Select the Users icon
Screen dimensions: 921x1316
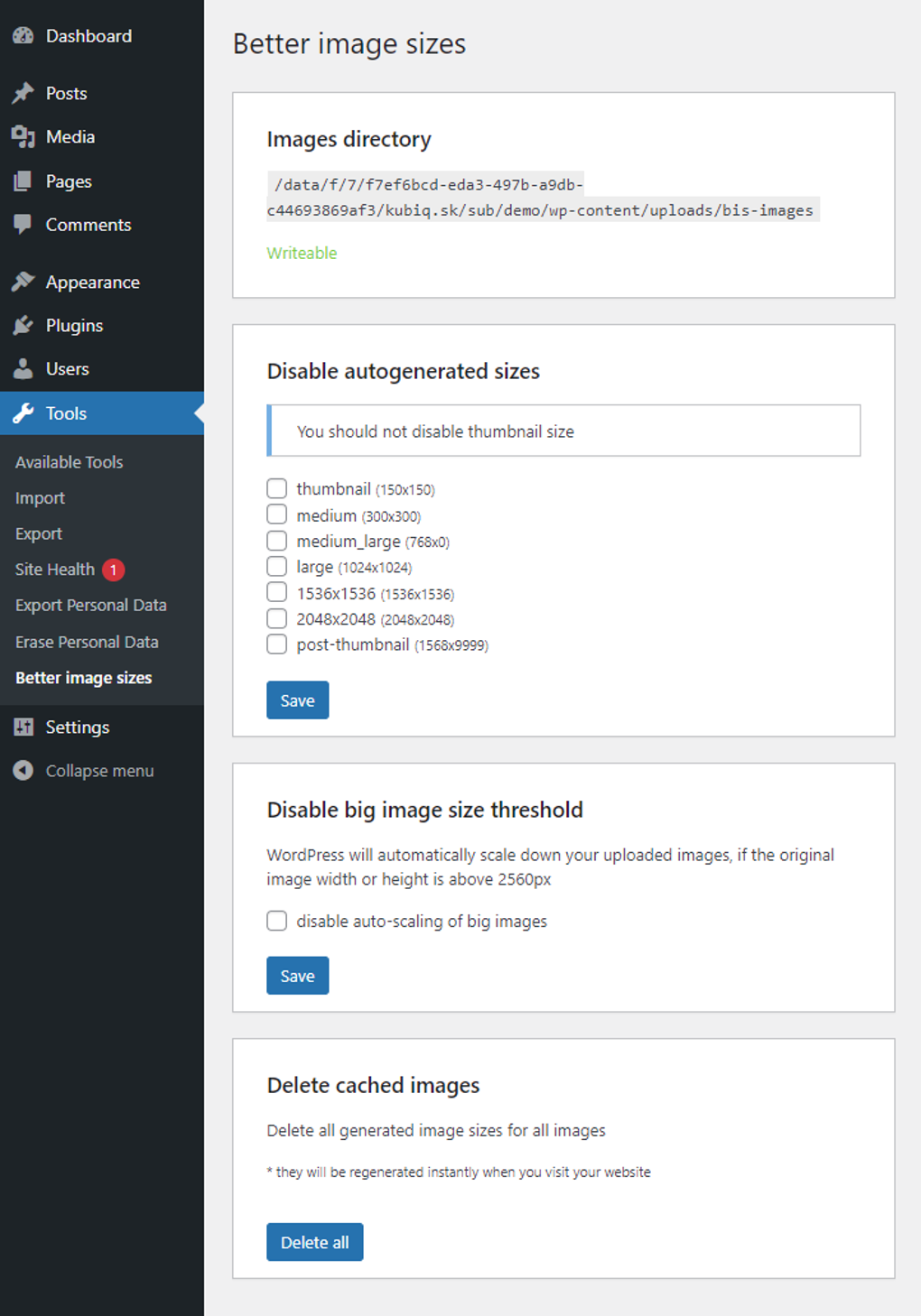pyautogui.click(x=23, y=368)
